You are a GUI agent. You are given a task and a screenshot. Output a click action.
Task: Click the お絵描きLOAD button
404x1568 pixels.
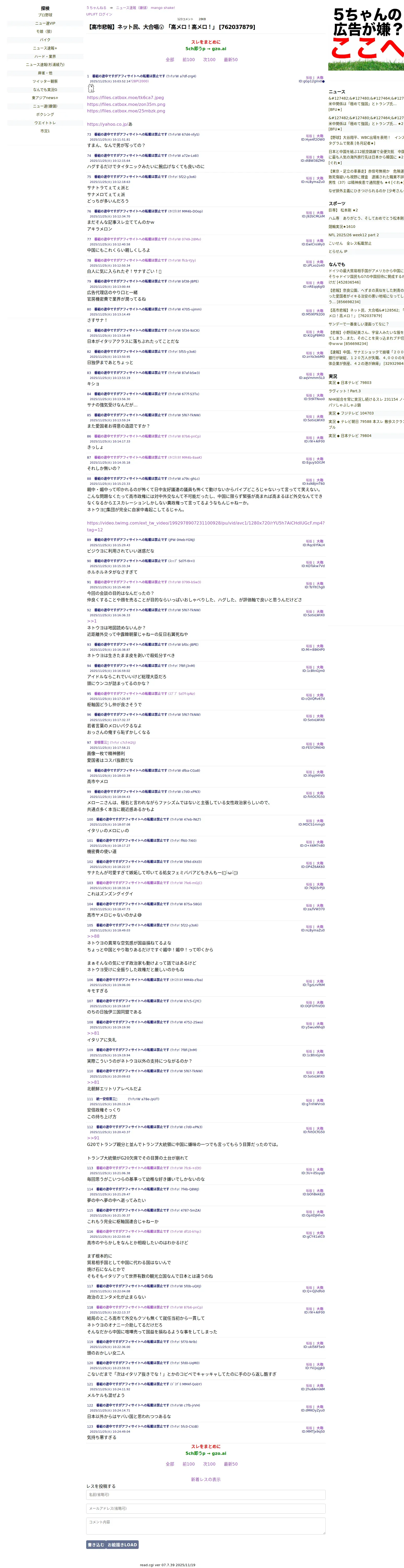[122, 1544]
